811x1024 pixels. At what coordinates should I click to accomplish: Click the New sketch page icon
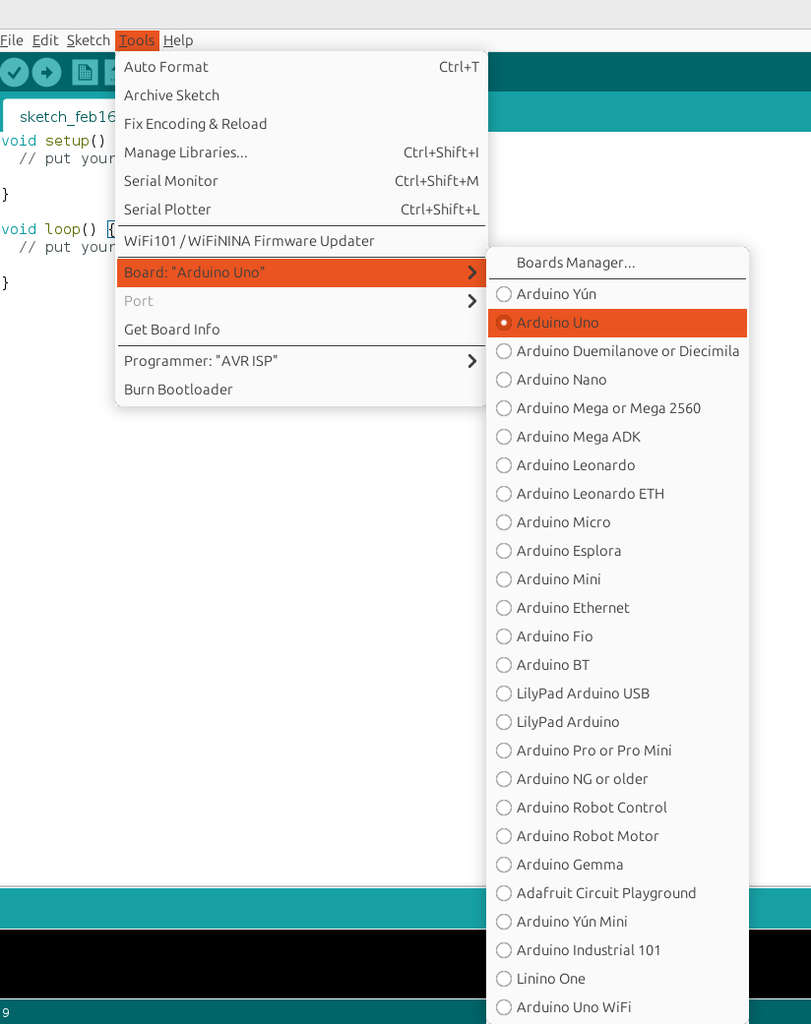coord(85,72)
